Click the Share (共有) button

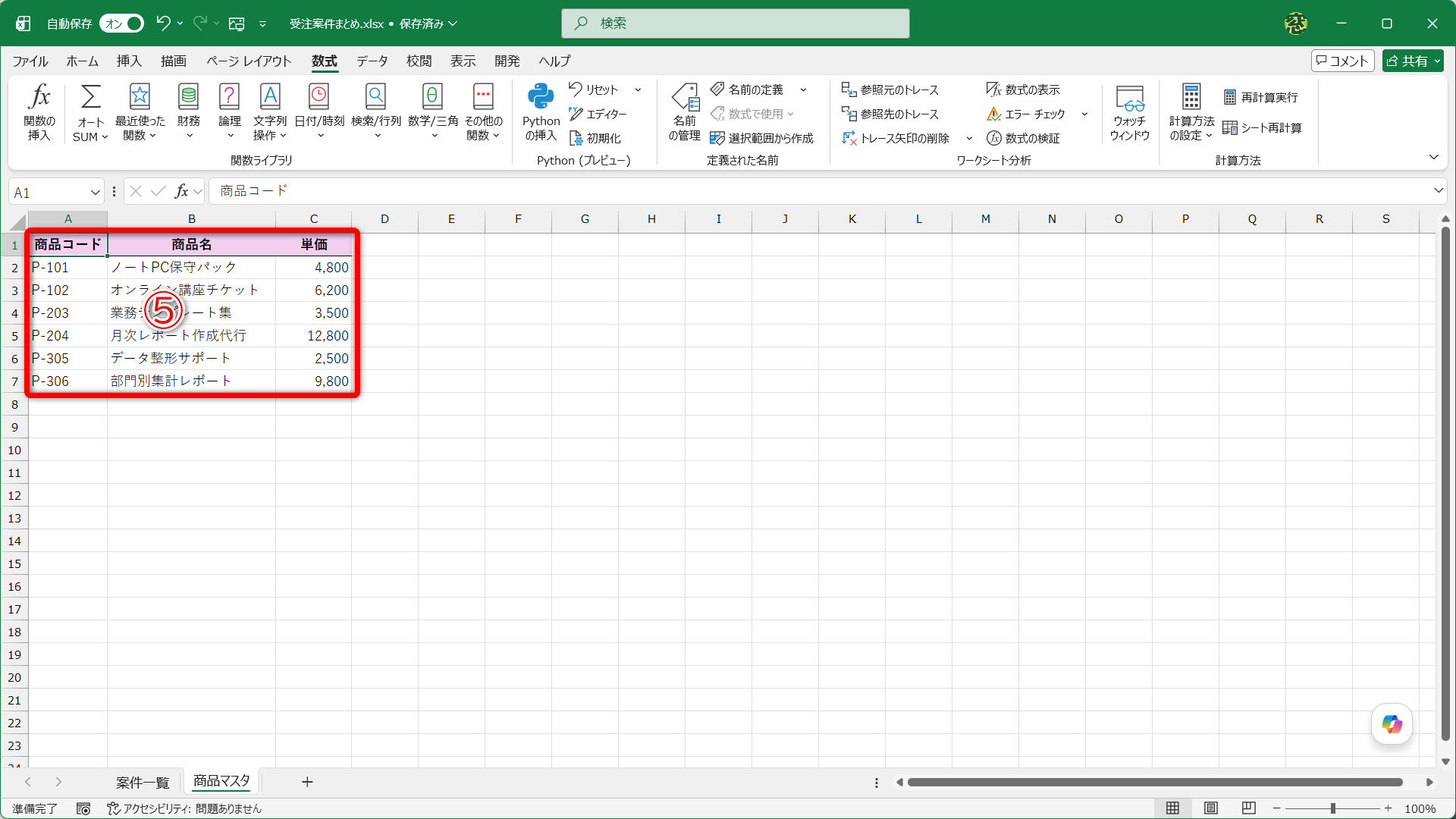pos(1413,61)
